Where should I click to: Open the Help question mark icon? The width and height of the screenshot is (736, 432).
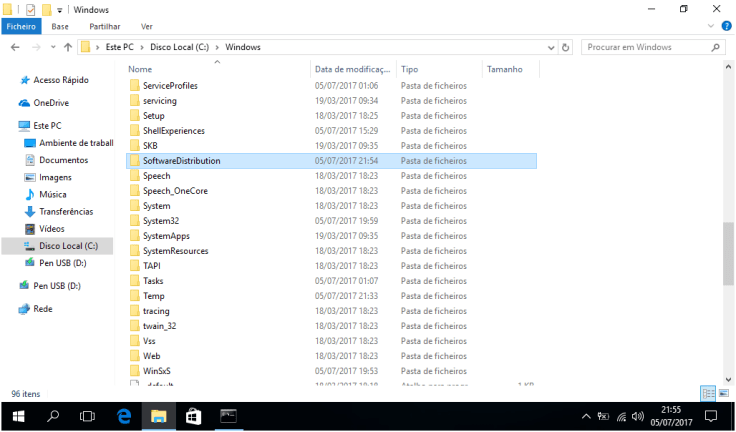pos(727,26)
